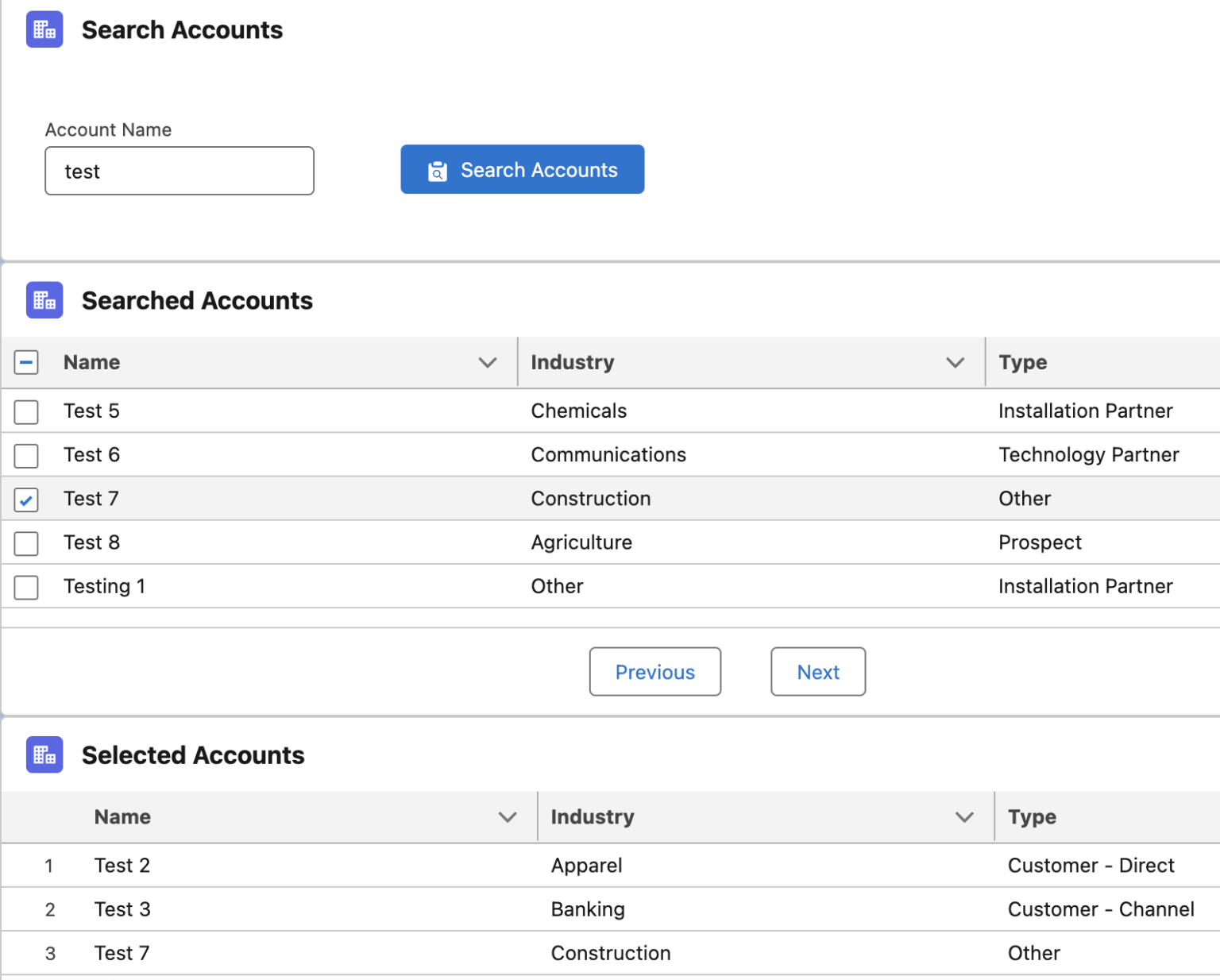Image resolution: width=1220 pixels, height=980 pixels.
Task: Click the 'Agriculture' industry cell
Action: coord(581,542)
